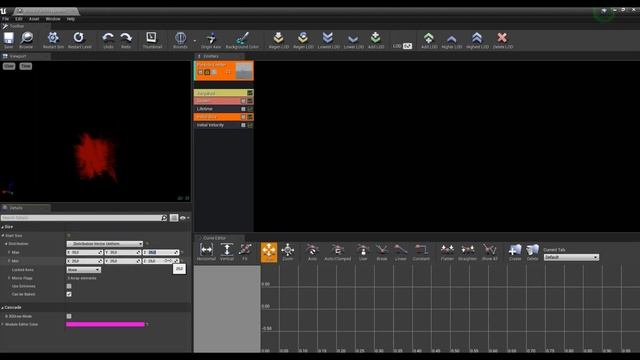
Task: Select the Initial Velocity module
Action: [x=224, y=125]
